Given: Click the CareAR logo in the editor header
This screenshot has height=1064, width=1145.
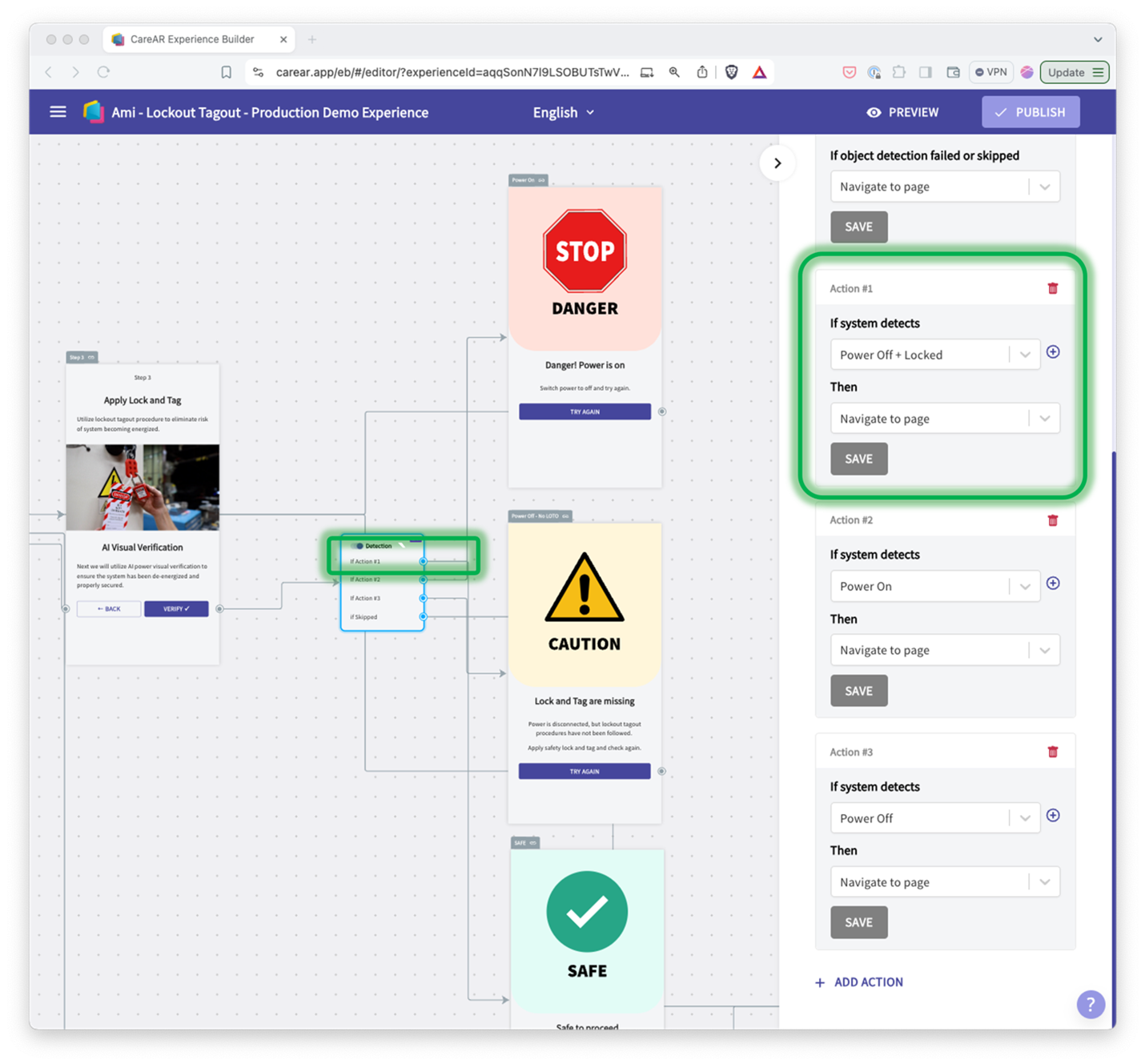Looking at the screenshot, I should click(x=93, y=111).
